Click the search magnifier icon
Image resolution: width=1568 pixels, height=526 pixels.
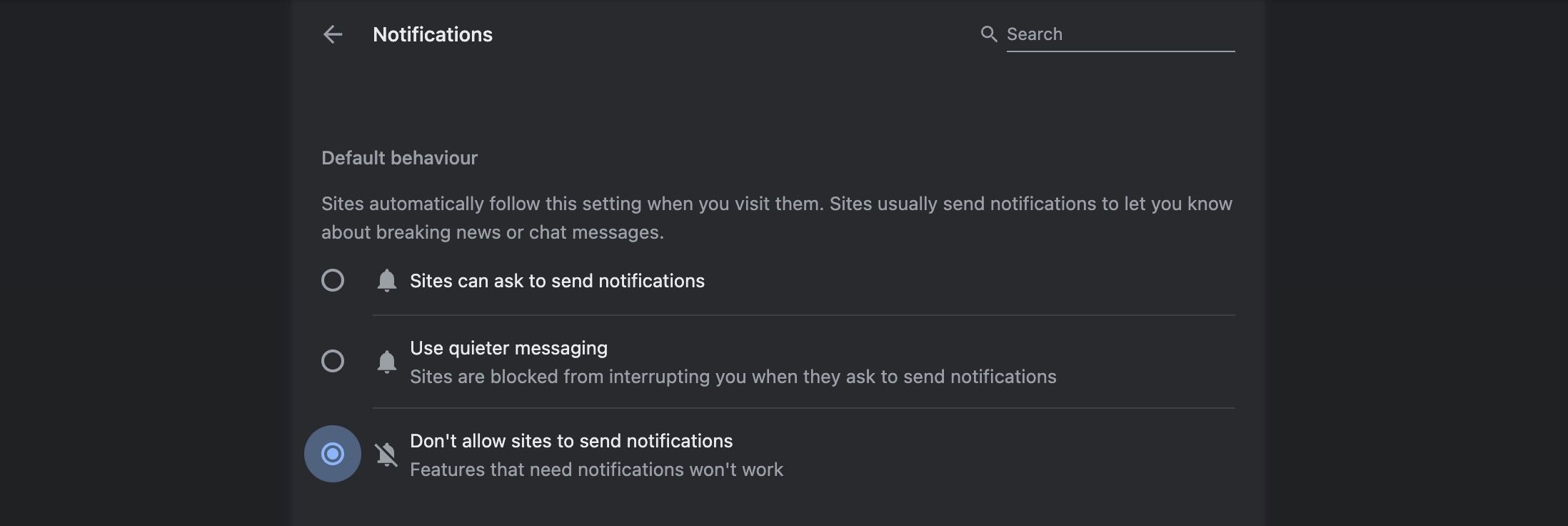click(x=990, y=34)
